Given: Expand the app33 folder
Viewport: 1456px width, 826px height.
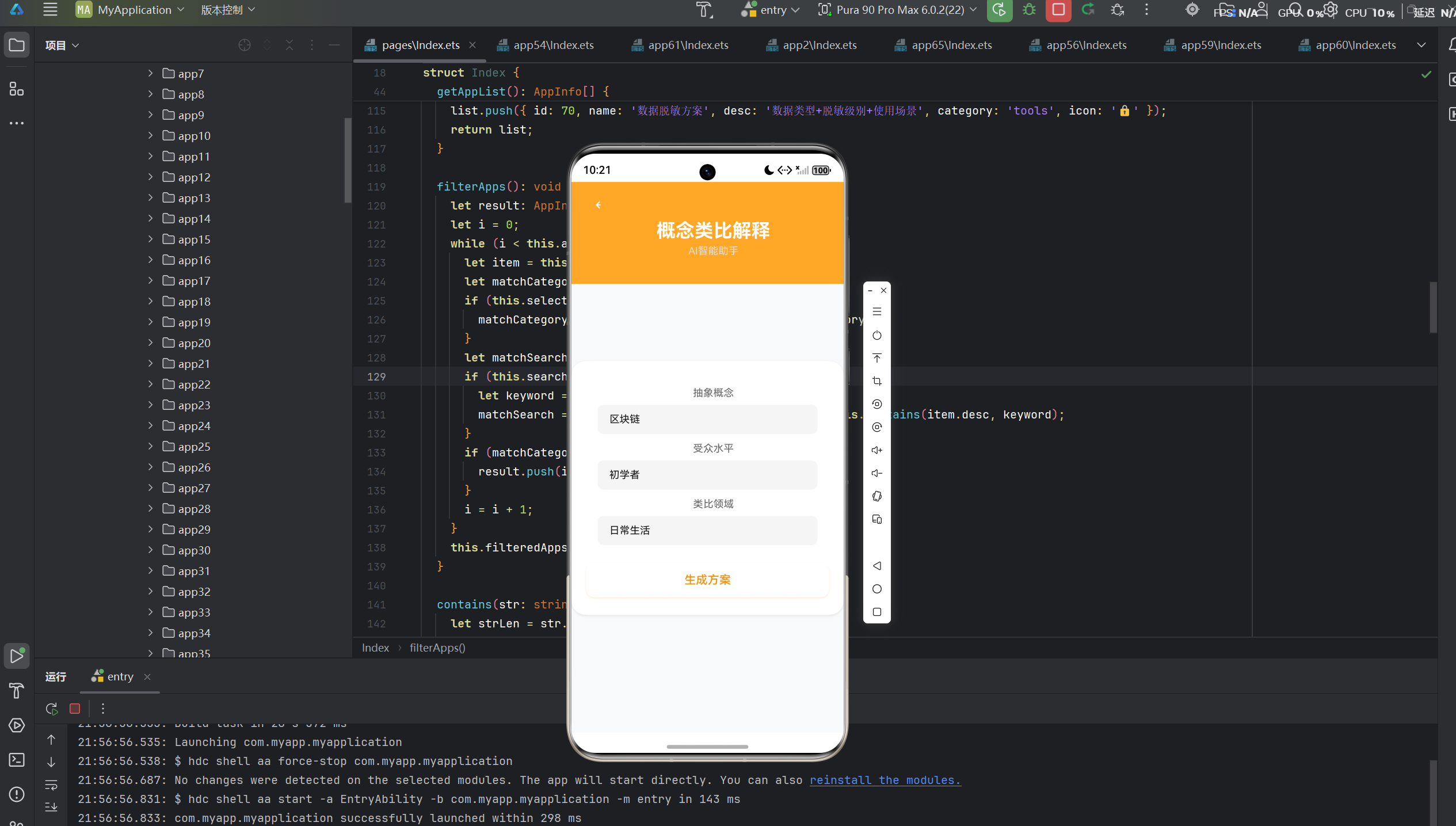Looking at the screenshot, I should pyautogui.click(x=150, y=612).
